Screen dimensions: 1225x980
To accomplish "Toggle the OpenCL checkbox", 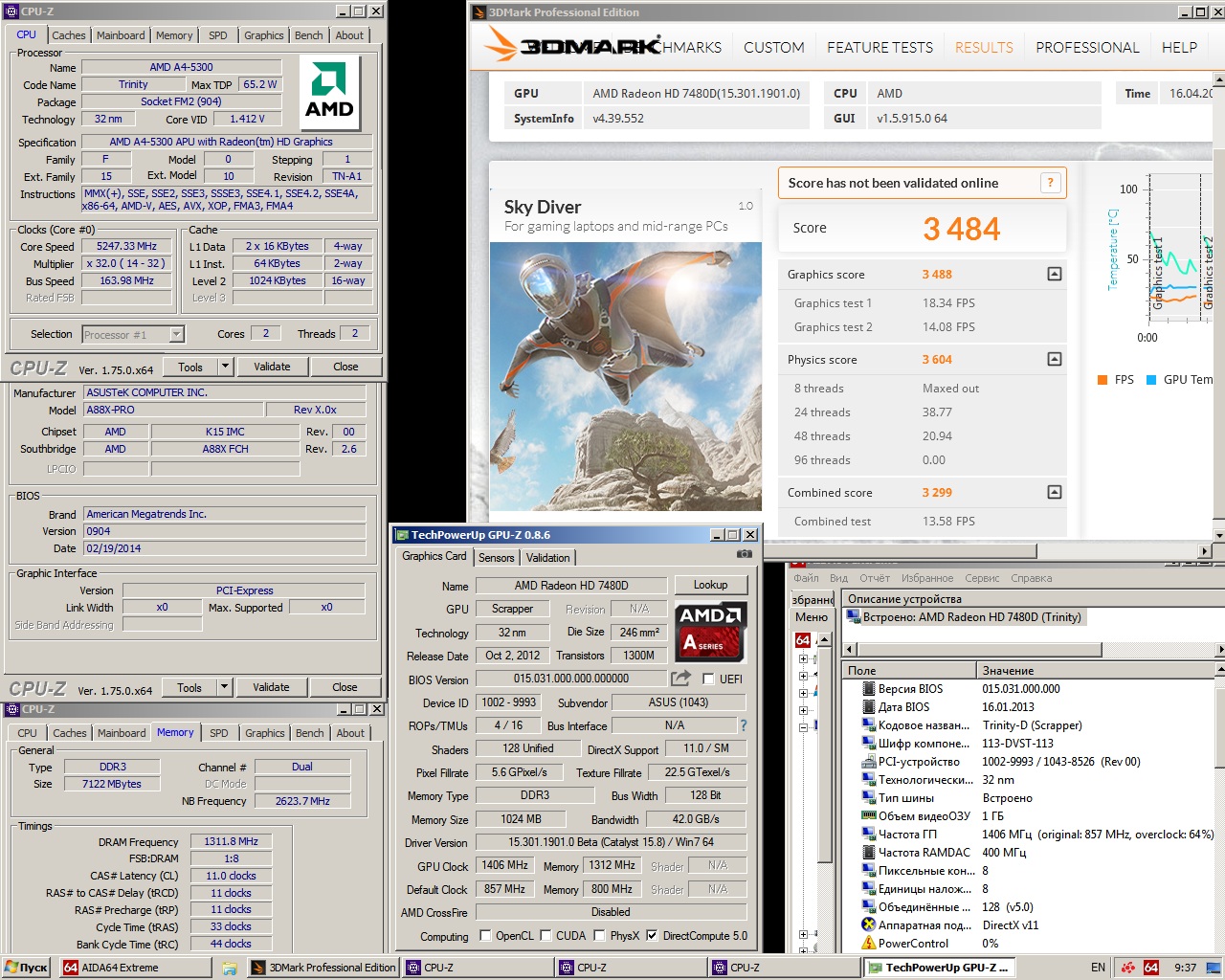I will point(485,936).
